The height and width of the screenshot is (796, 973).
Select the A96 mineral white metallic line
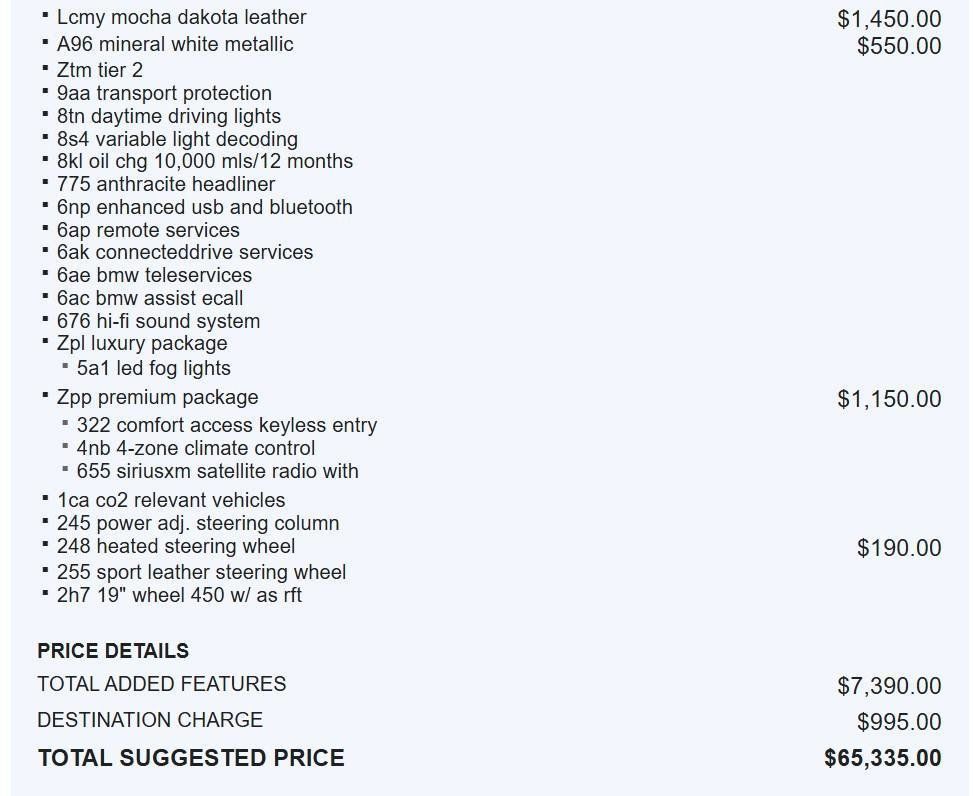175,44
